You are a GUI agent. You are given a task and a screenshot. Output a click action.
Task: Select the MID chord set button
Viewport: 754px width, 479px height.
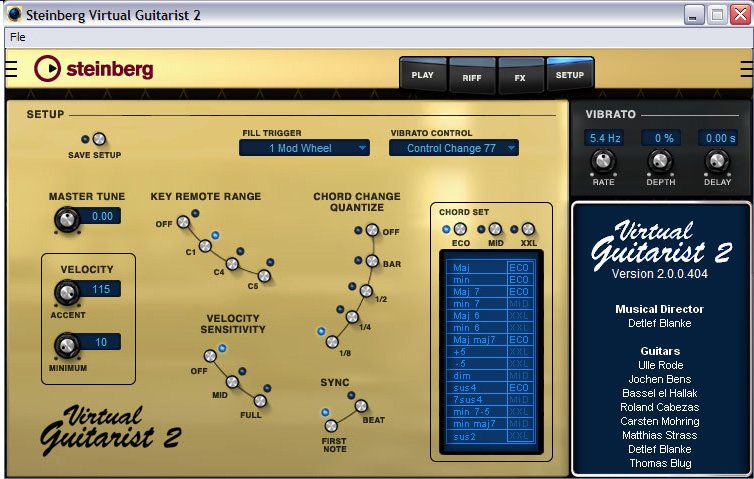[x=495, y=229]
